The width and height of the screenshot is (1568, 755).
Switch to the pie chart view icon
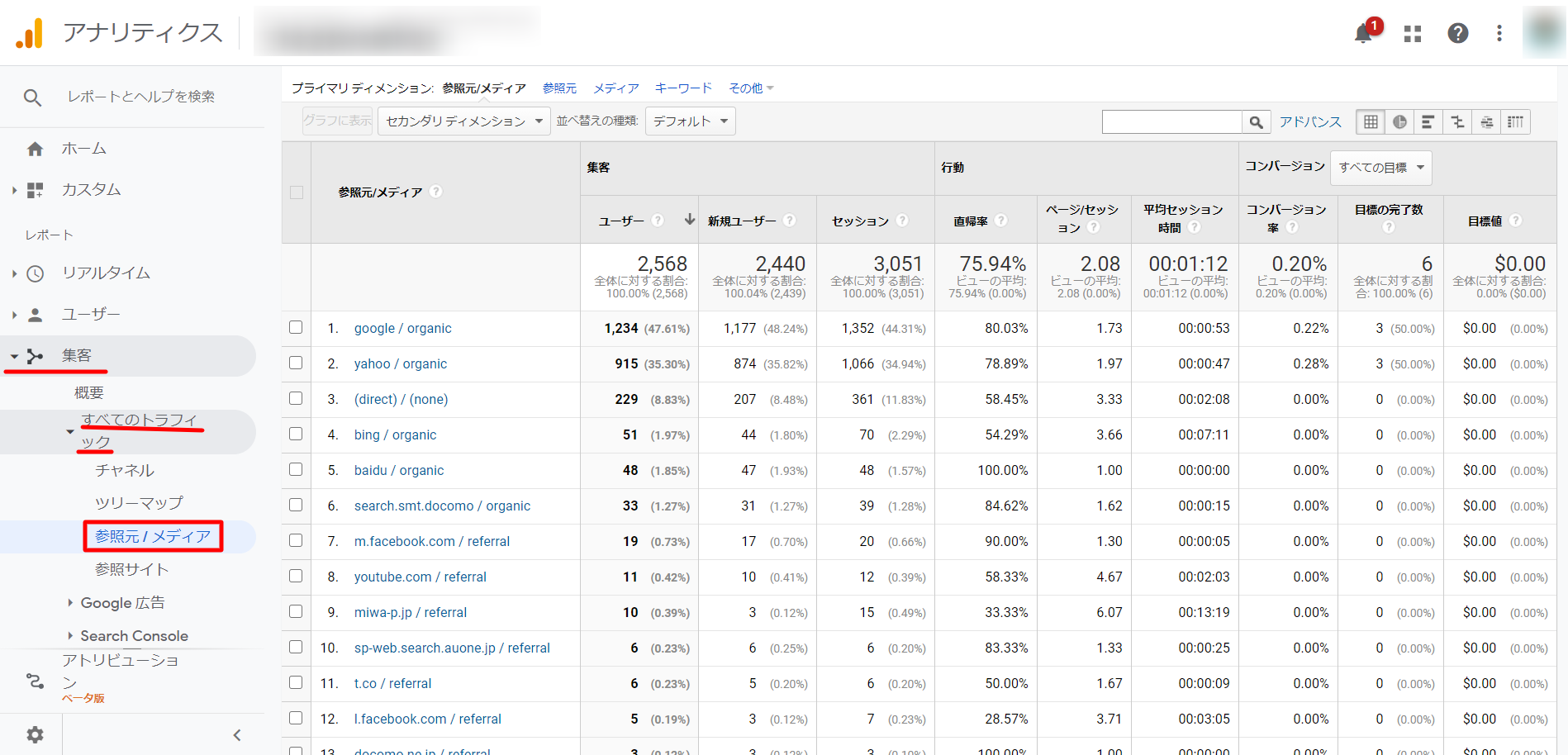tap(1399, 122)
